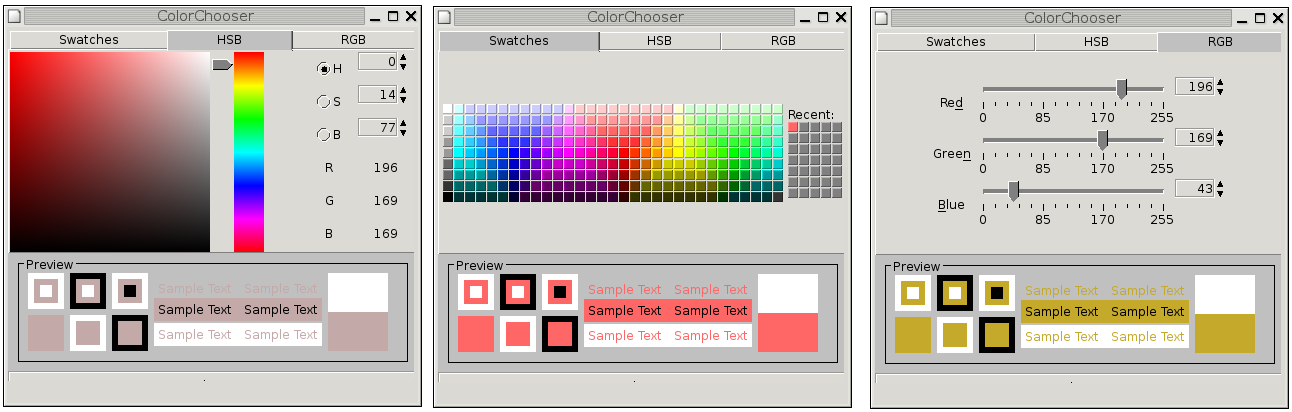Click the large coral preview block in Swatches window
Viewport: 1292px width, 412px height.
[x=788, y=331]
